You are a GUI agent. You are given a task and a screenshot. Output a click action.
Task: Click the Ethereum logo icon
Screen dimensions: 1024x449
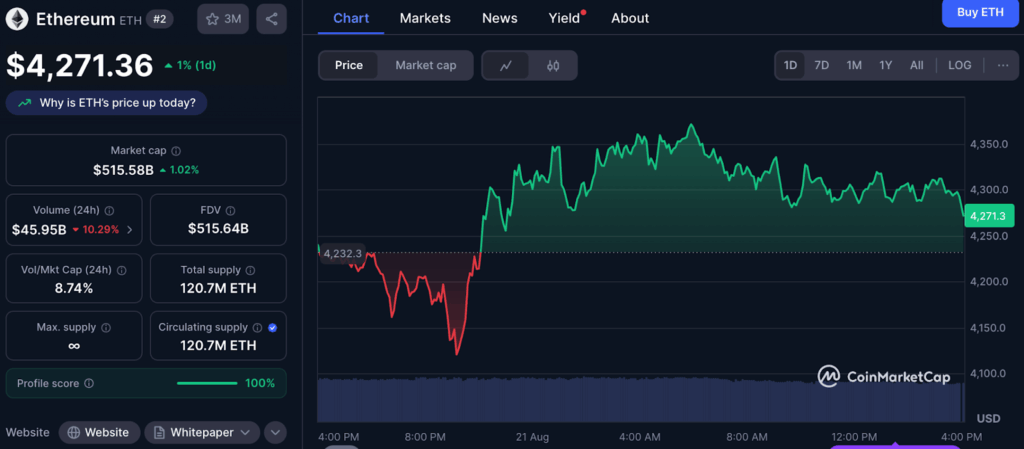pos(17,19)
